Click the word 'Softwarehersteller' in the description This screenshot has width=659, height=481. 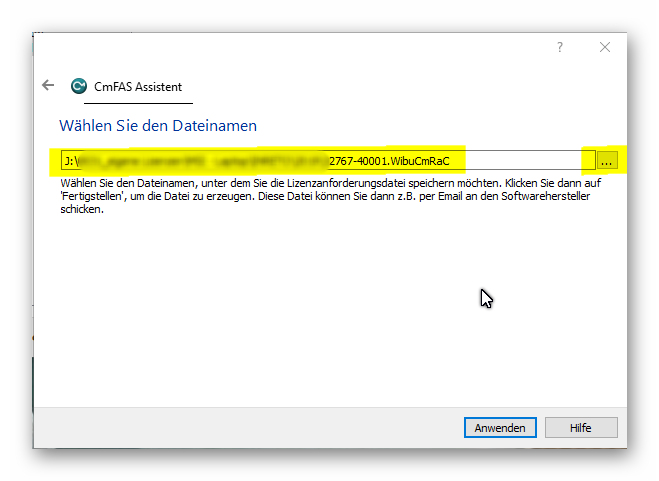pyautogui.click(x=554, y=198)
